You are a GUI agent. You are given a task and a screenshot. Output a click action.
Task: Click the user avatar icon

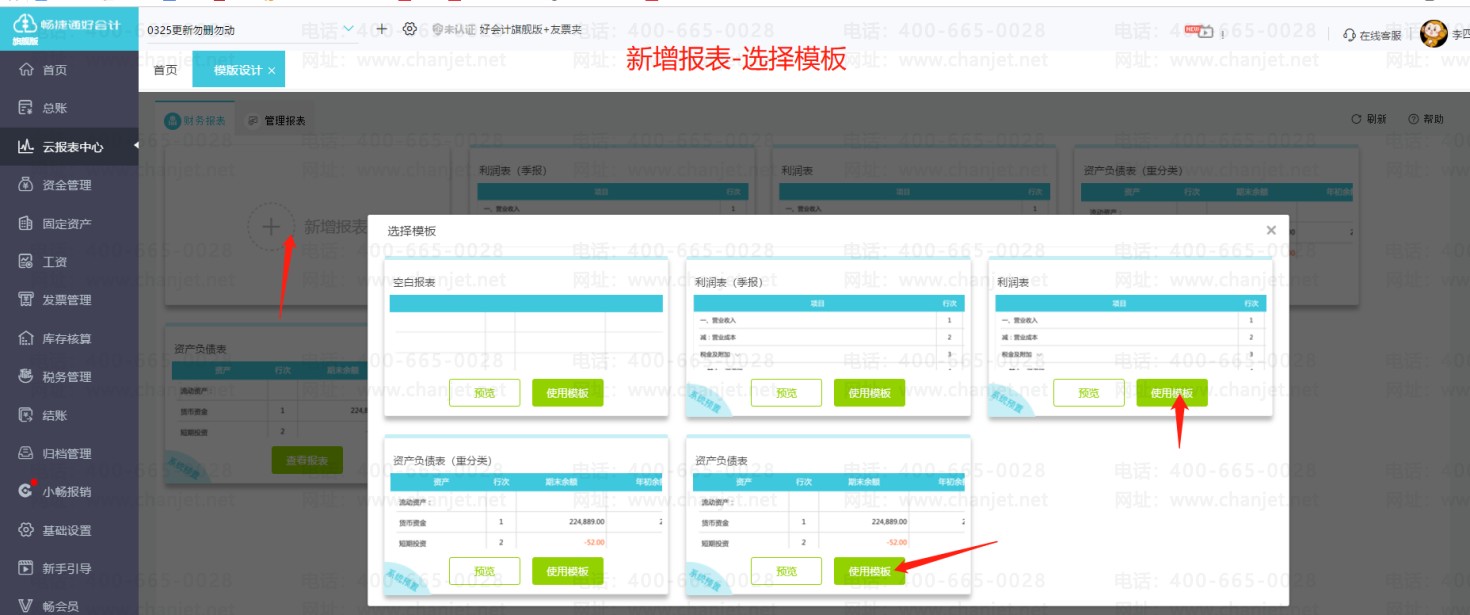click(x=1433, y=34)
